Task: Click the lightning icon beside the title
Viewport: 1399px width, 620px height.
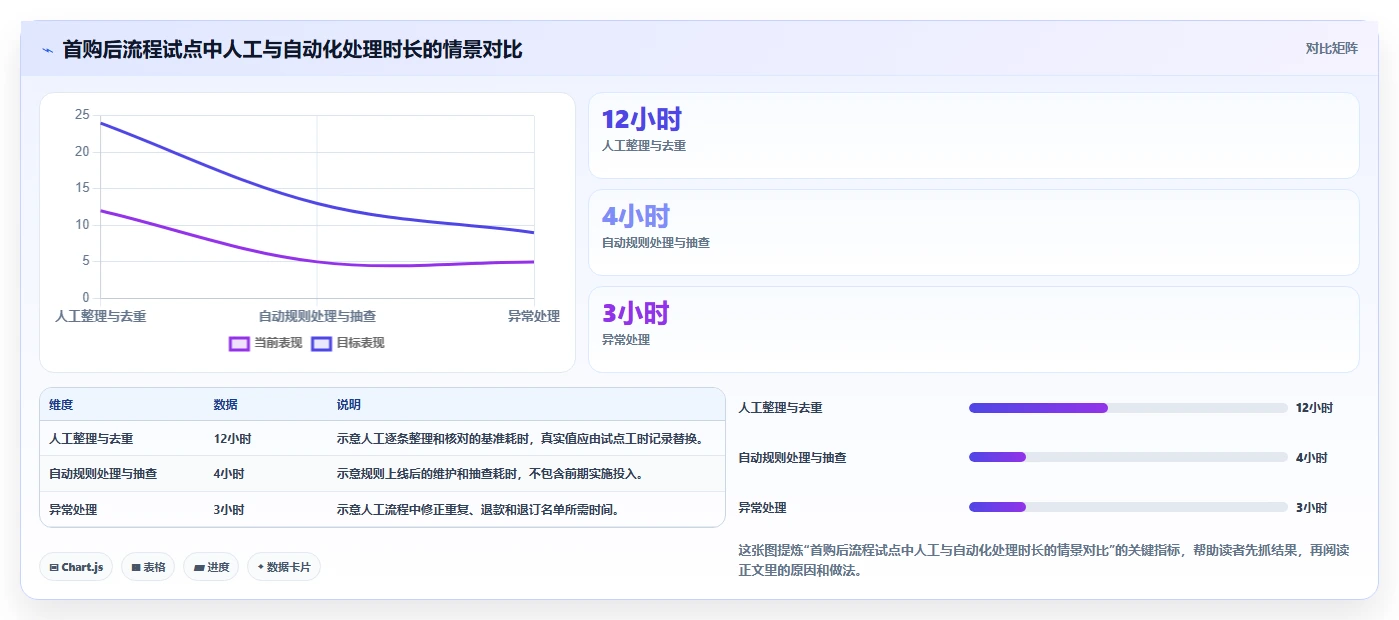Action: [x=47, y=49]
